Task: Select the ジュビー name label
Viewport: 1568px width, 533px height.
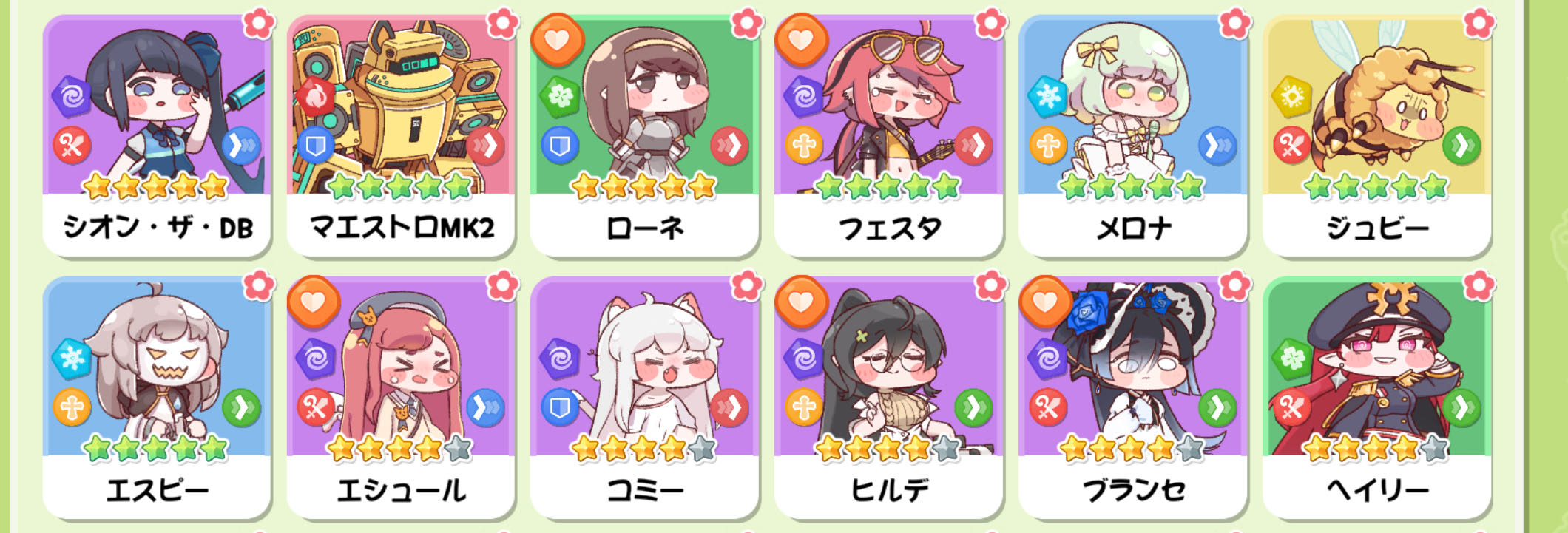Action: point(1377,228)
